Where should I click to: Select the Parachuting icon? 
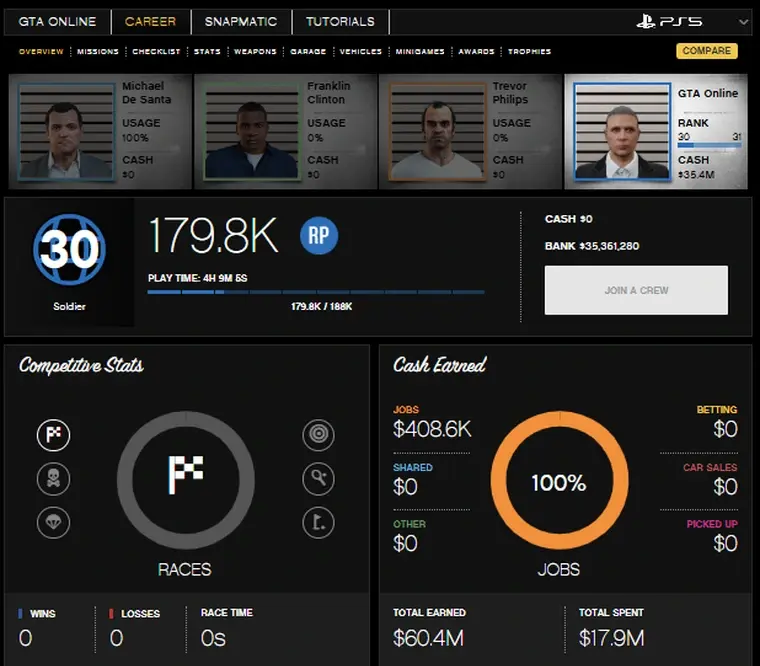[x=53, y=522]
